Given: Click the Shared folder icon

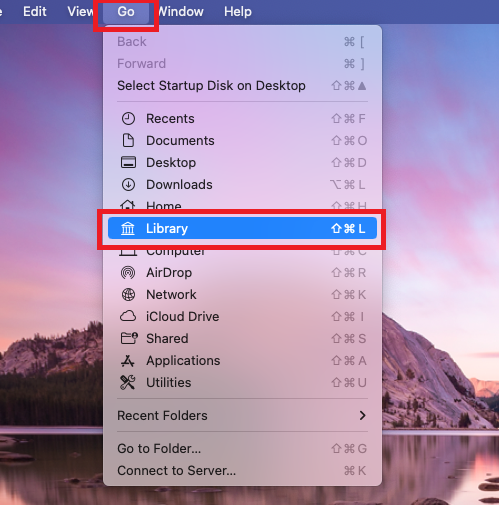Looking at the screenshot, I should click(129, 338).
